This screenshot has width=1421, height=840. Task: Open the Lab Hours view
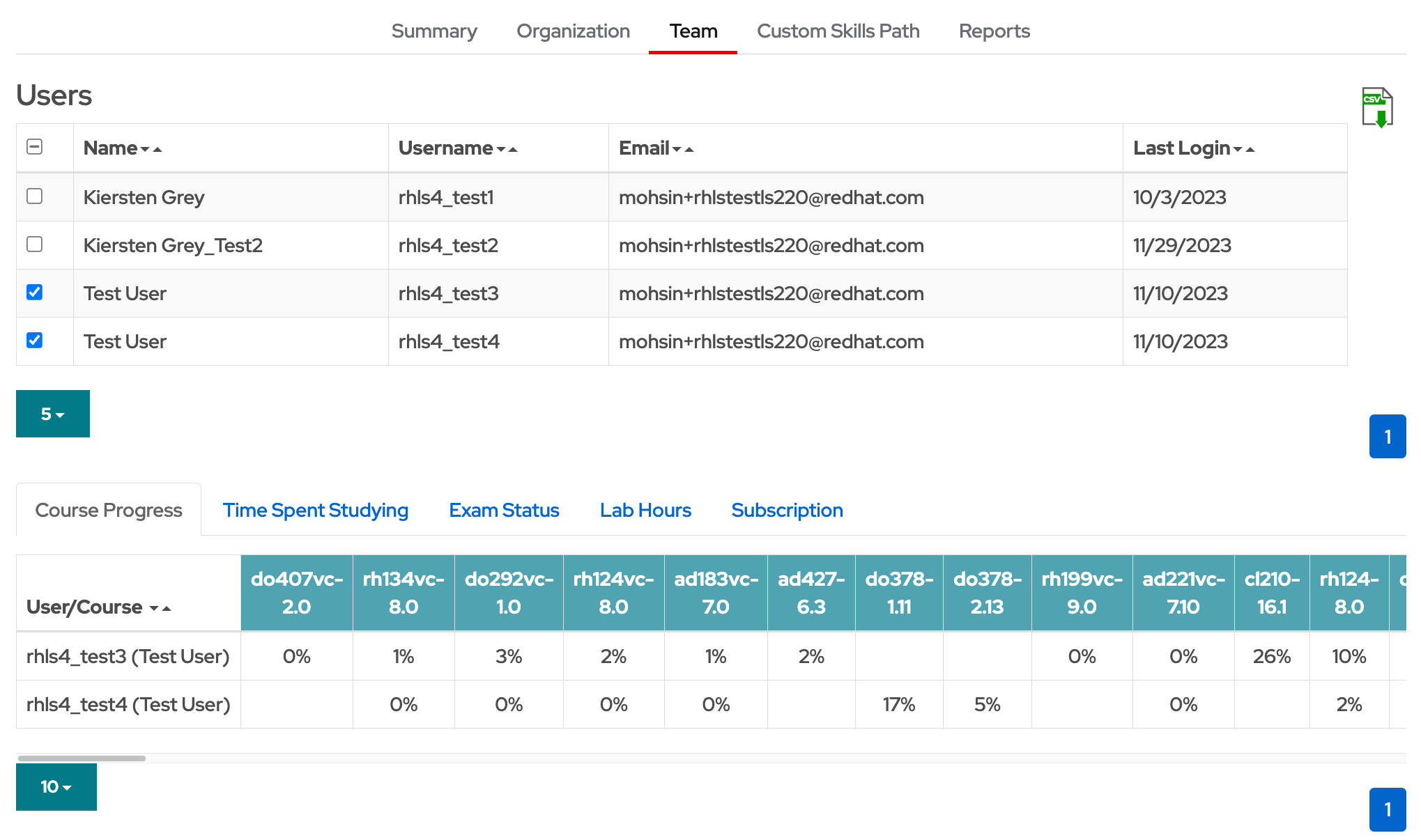645,510
